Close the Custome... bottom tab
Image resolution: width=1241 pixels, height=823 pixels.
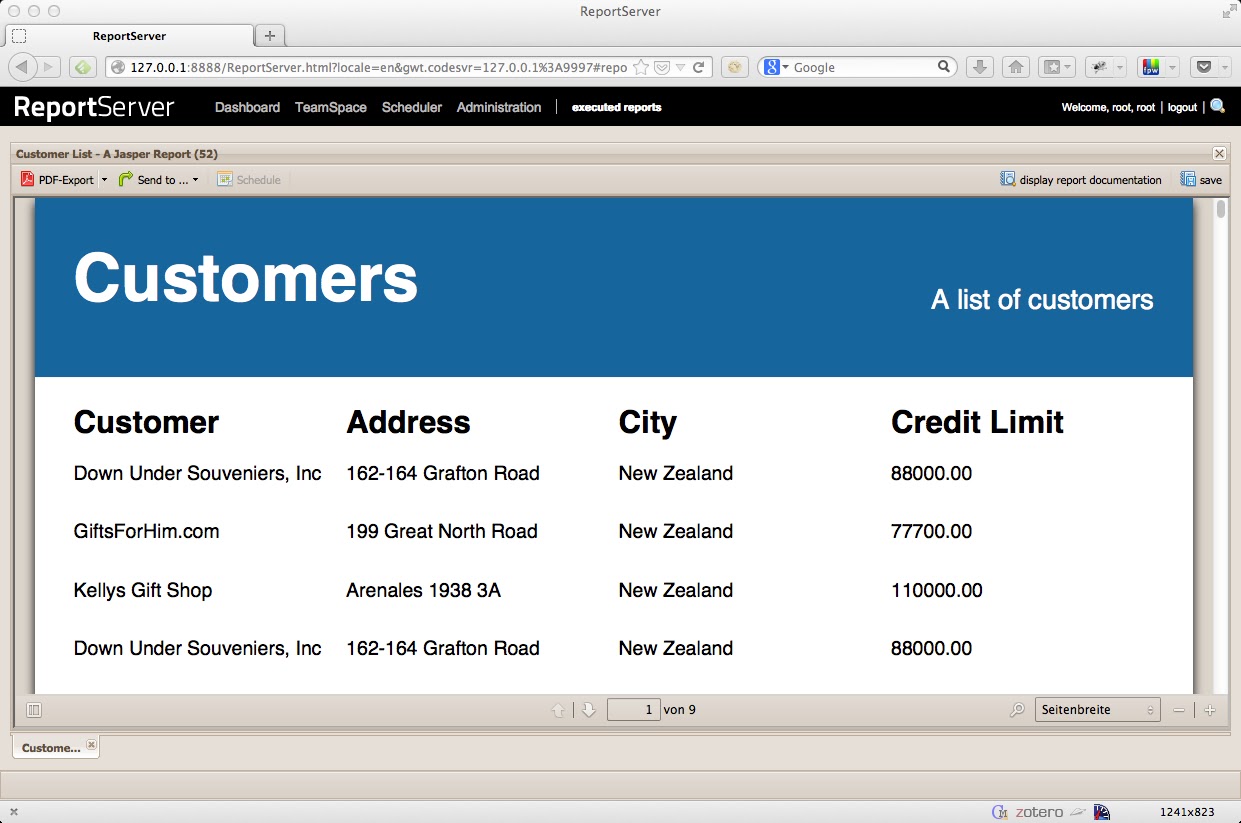click(x=91, y=745)
